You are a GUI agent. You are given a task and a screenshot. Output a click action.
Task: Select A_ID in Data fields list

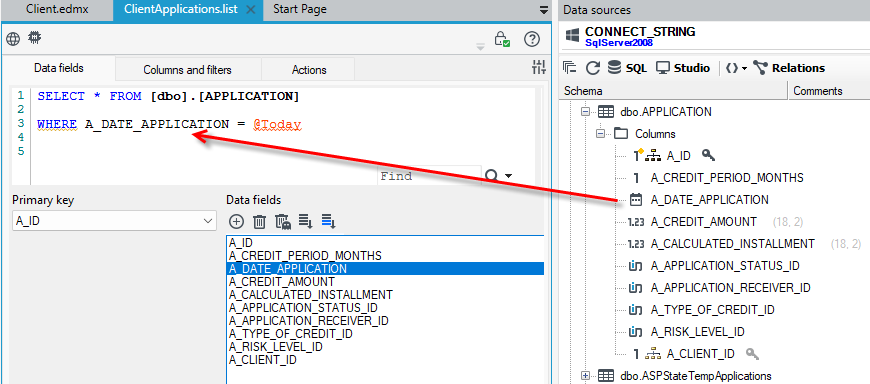click(385, 242)
